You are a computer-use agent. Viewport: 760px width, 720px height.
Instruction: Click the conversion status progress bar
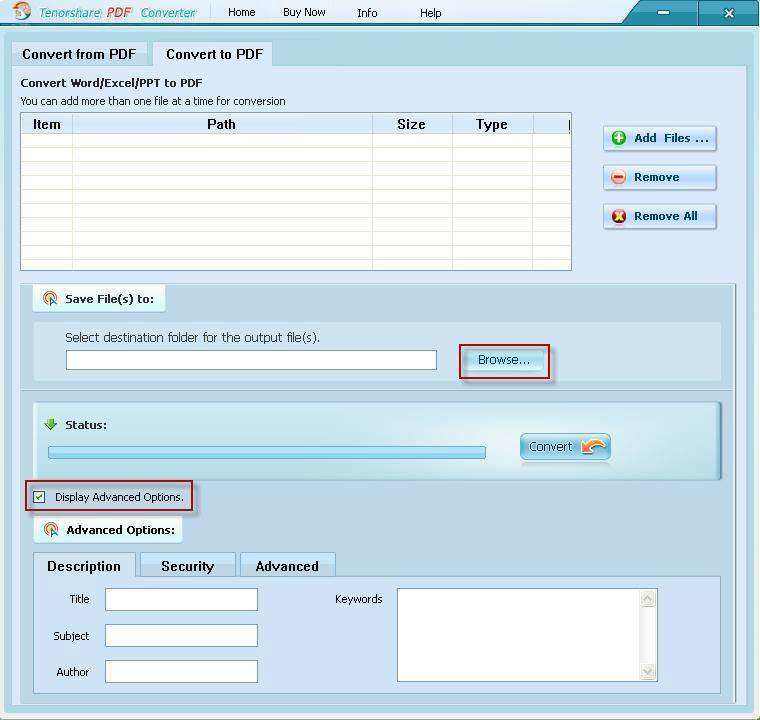pyautogui.click(x=267, y=452)
